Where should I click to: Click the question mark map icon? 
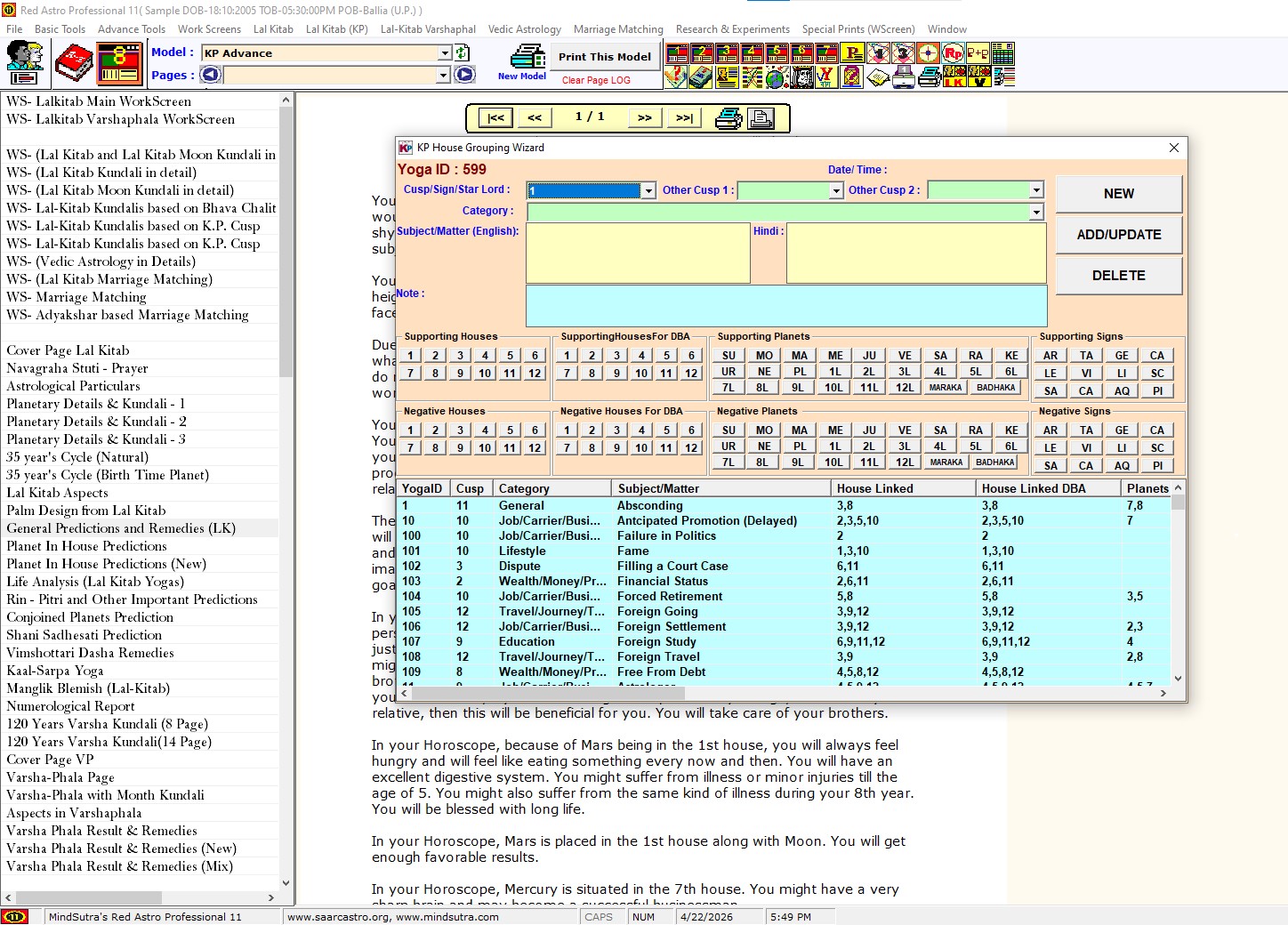[675, 77]
